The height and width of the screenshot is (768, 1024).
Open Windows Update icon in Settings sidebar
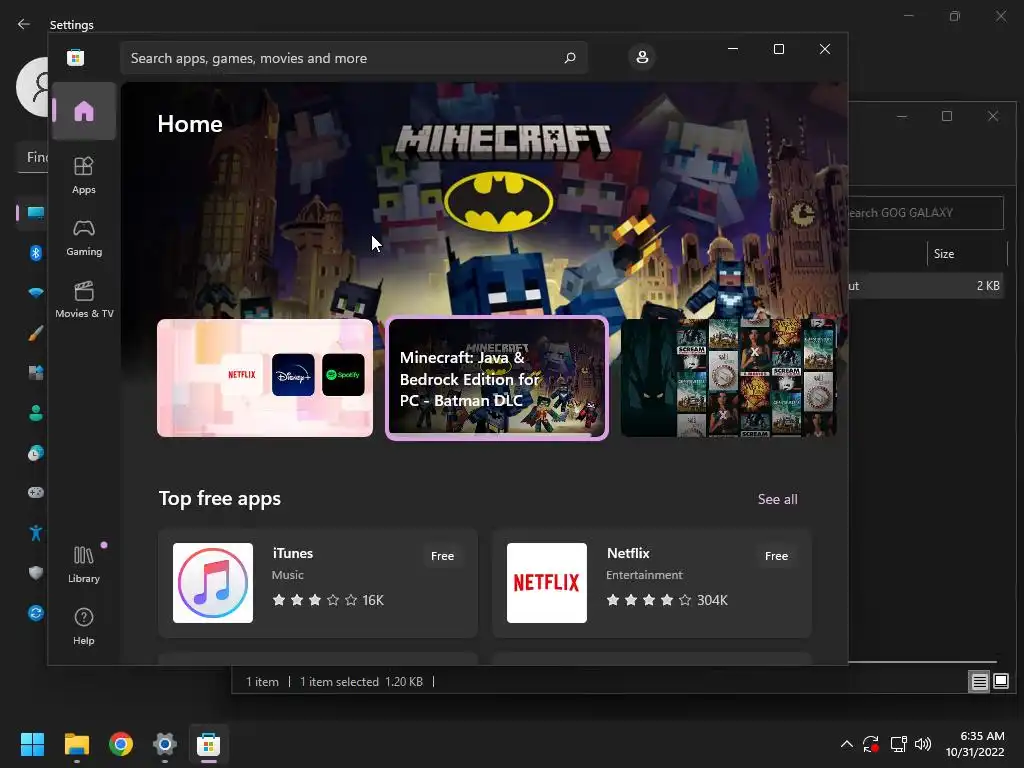pyautogui.click(x=36, y=613)
